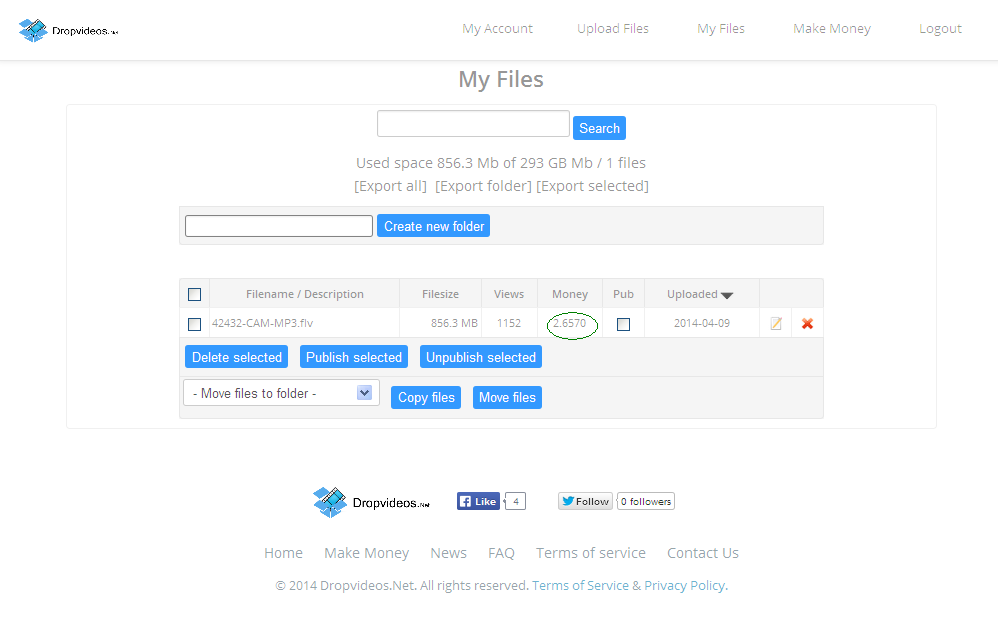Check the box beside 42432-CAM-MP3.flv
The width and height of the screenshot is (998, 622).
click(194, 324)
